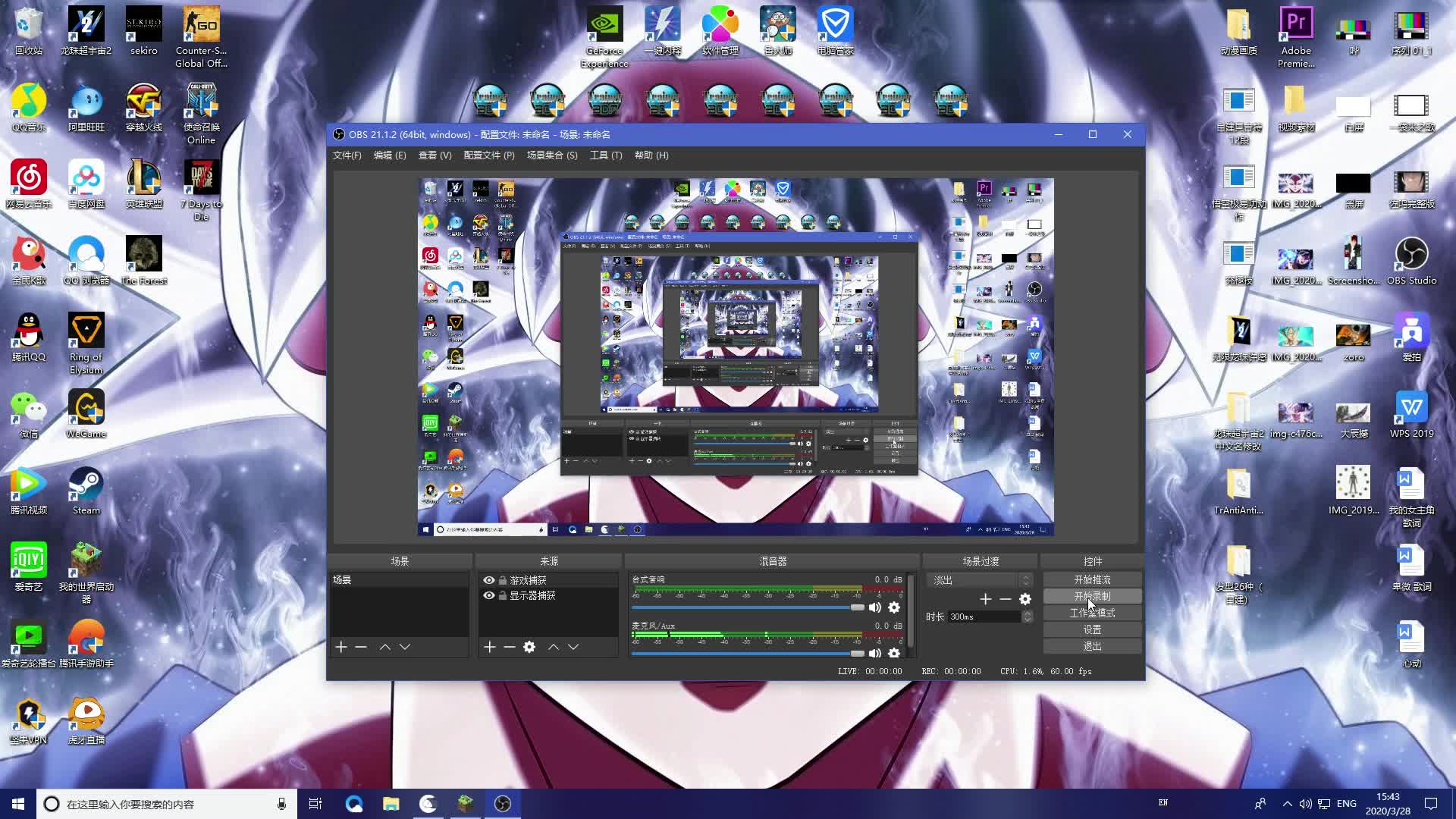Toggle lock on 显示器捕获 source

point(503,595)
